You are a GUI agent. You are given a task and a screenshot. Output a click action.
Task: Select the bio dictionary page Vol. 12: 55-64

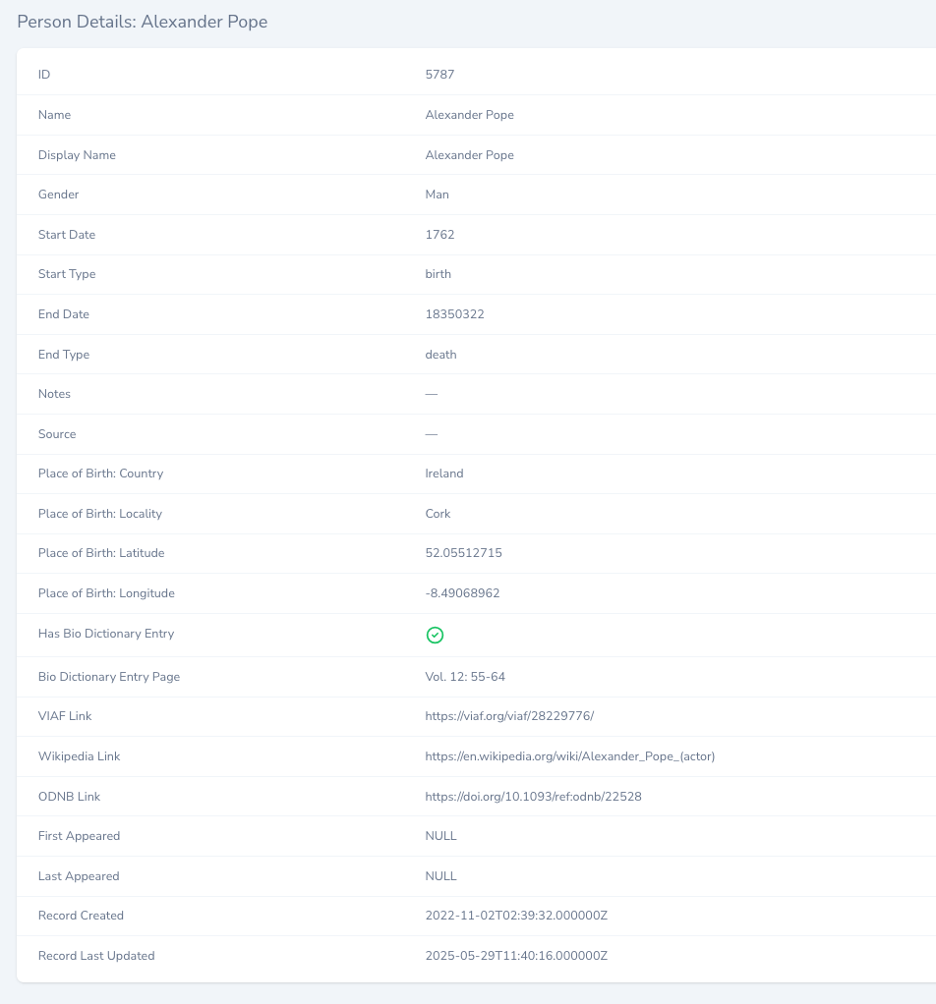click(x=465, y=677)
